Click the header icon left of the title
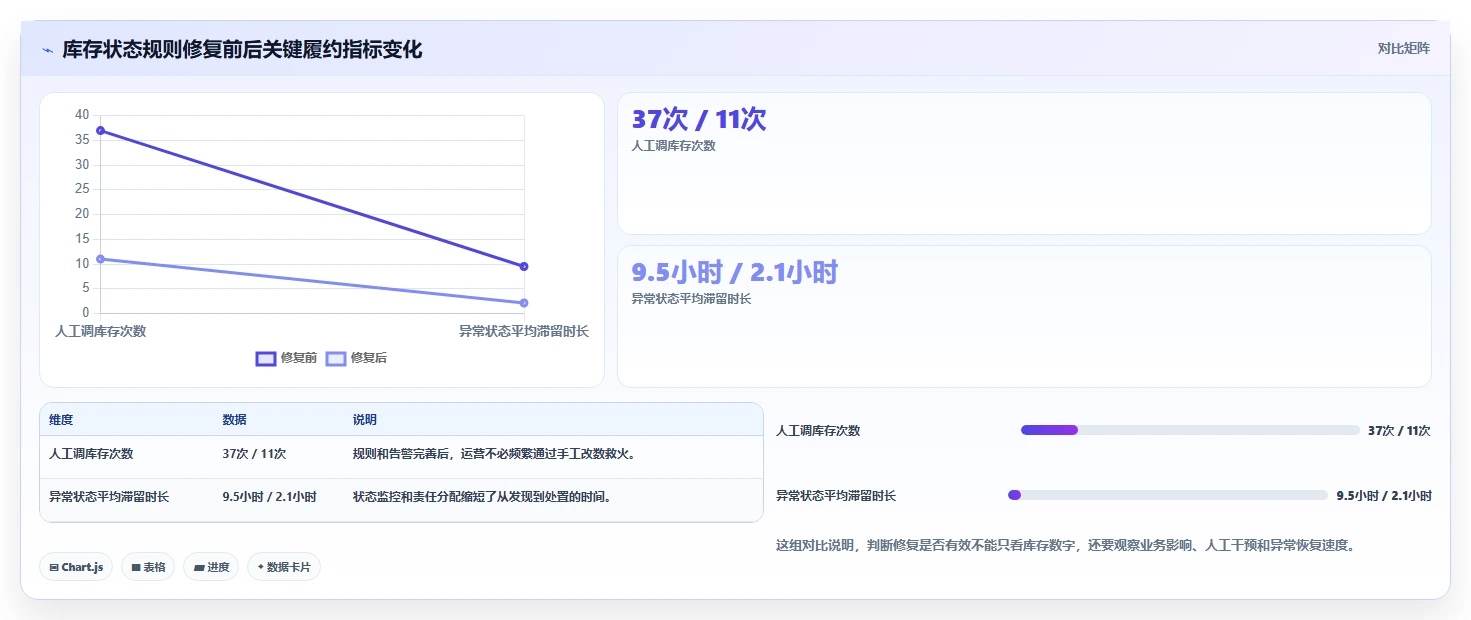Image resolution: width=1471 pixels, height=620 pixels. pyautogui.click(x=47, y=50)
